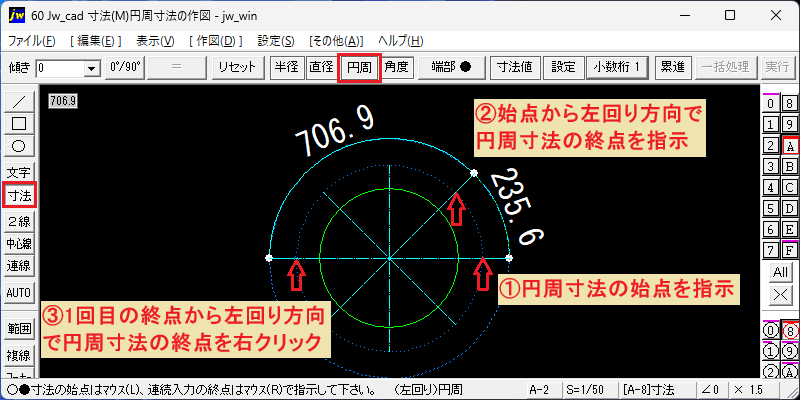Screen dimensions: 800x400
Task: Click the X button below All
Action: pyautogui.click(x=780, y=294)
